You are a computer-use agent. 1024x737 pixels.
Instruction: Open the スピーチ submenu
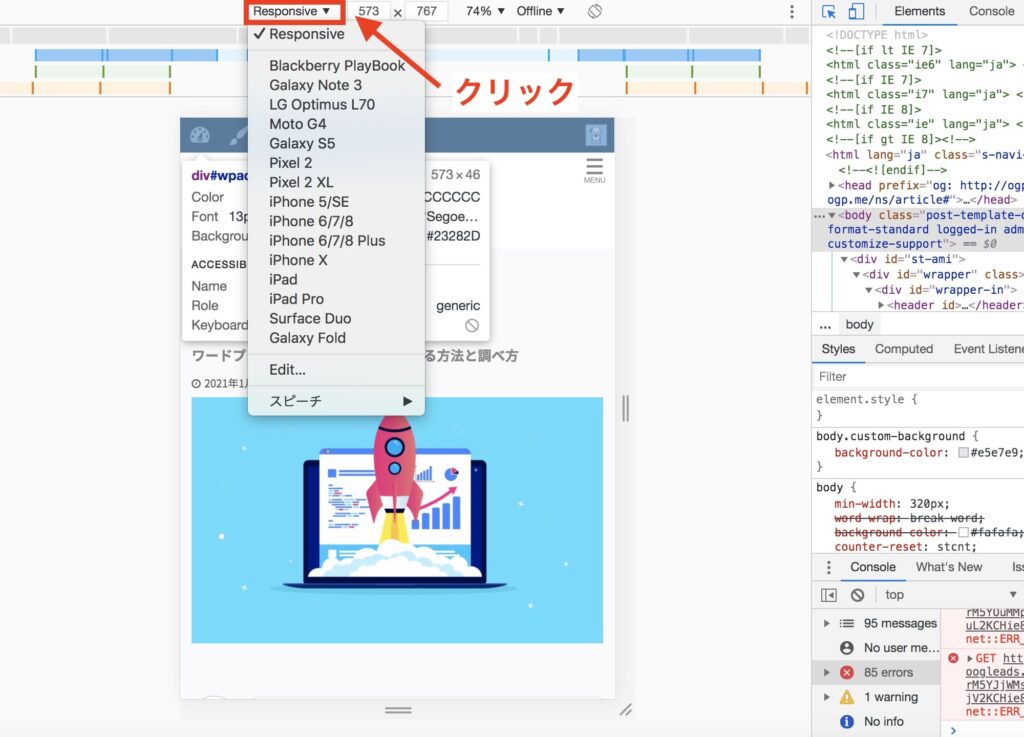336,401
